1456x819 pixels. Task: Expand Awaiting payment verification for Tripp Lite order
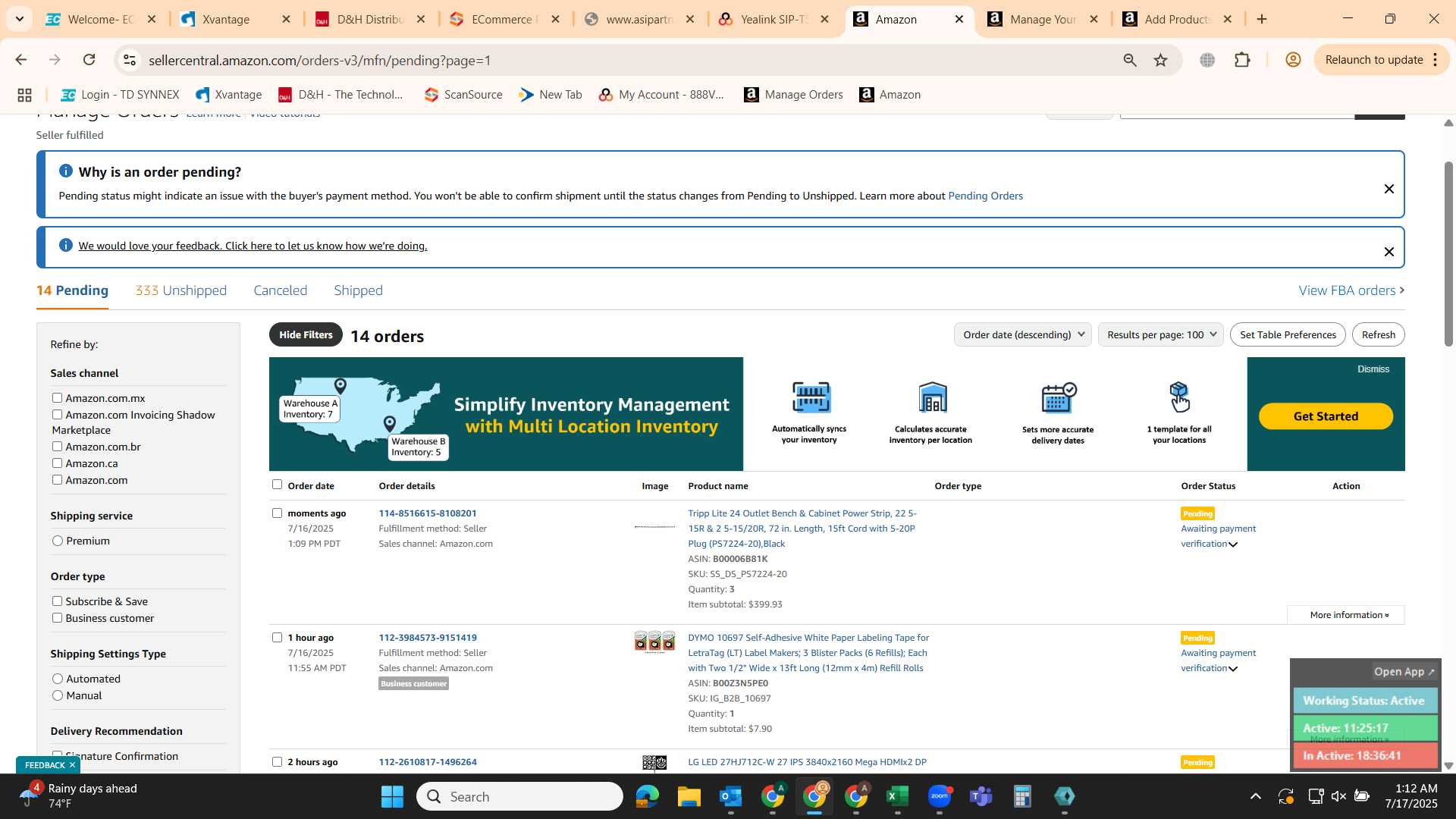pyautogui.click(x=1232, y=544)
